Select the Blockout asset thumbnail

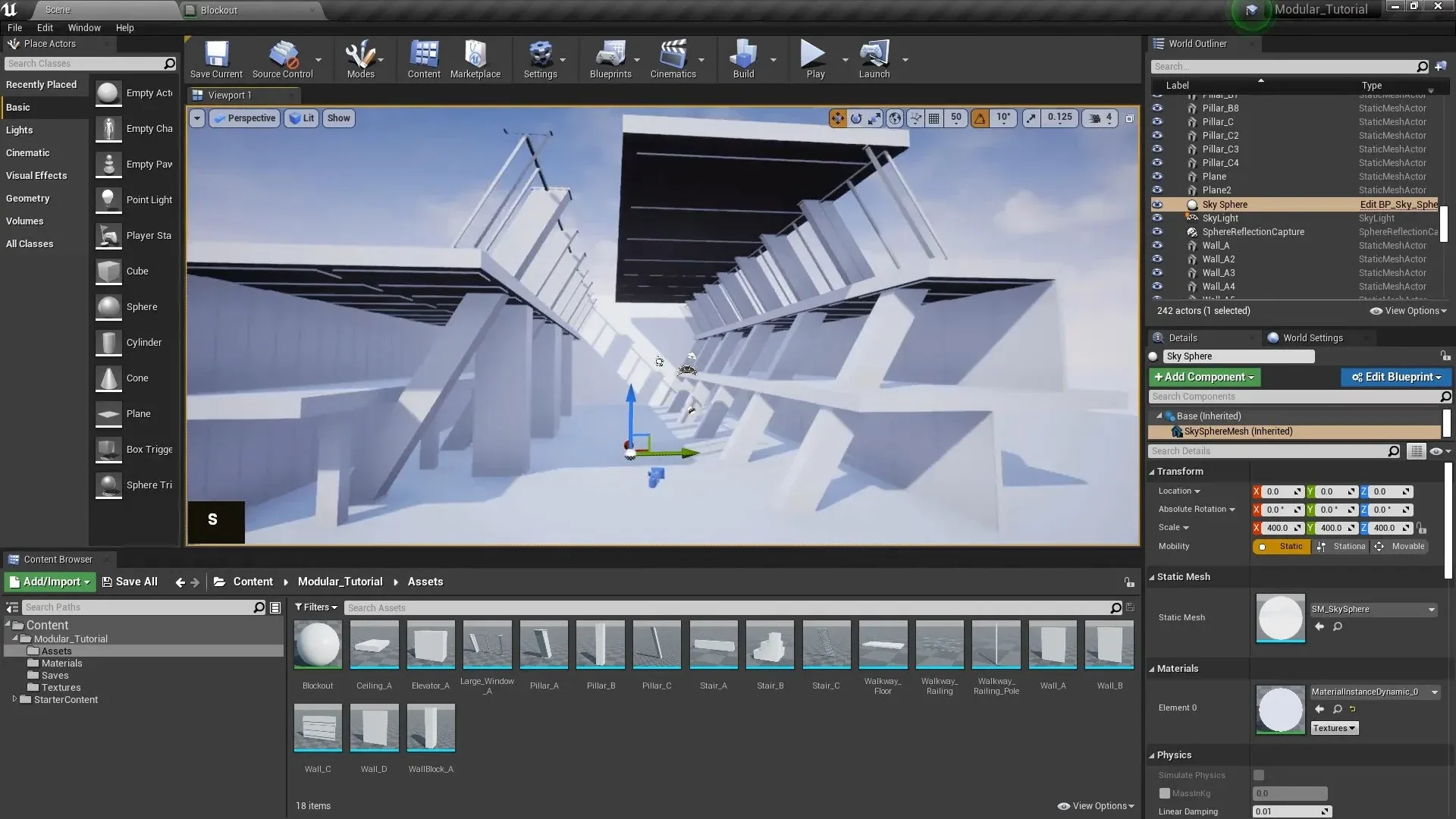pyautogui.click(x=317, y=645)
